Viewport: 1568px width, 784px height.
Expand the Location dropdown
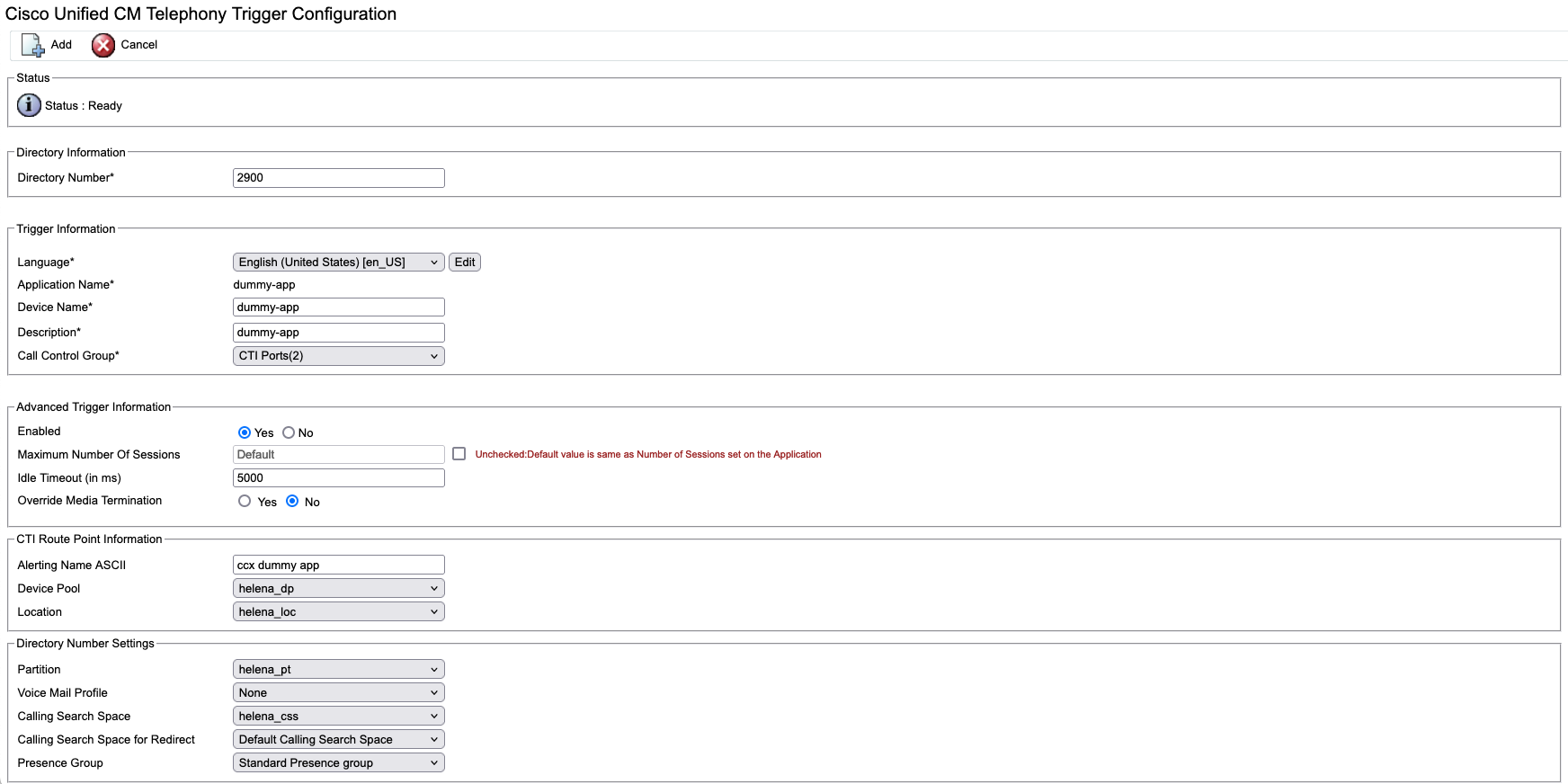tap(338, 612)
